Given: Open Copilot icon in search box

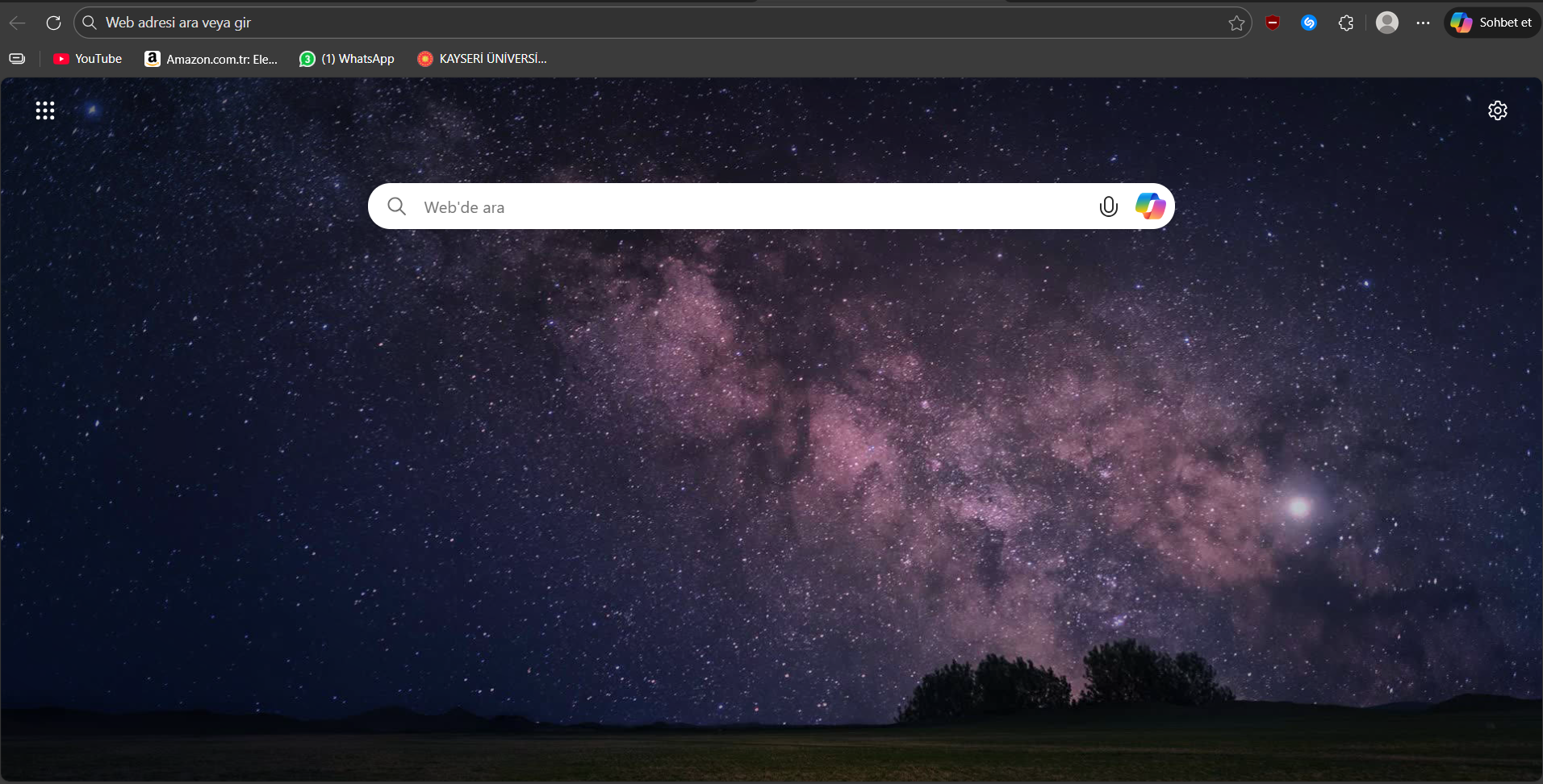Looking at the screenshot, I should pyautogui.click(x=1150, y=206).
